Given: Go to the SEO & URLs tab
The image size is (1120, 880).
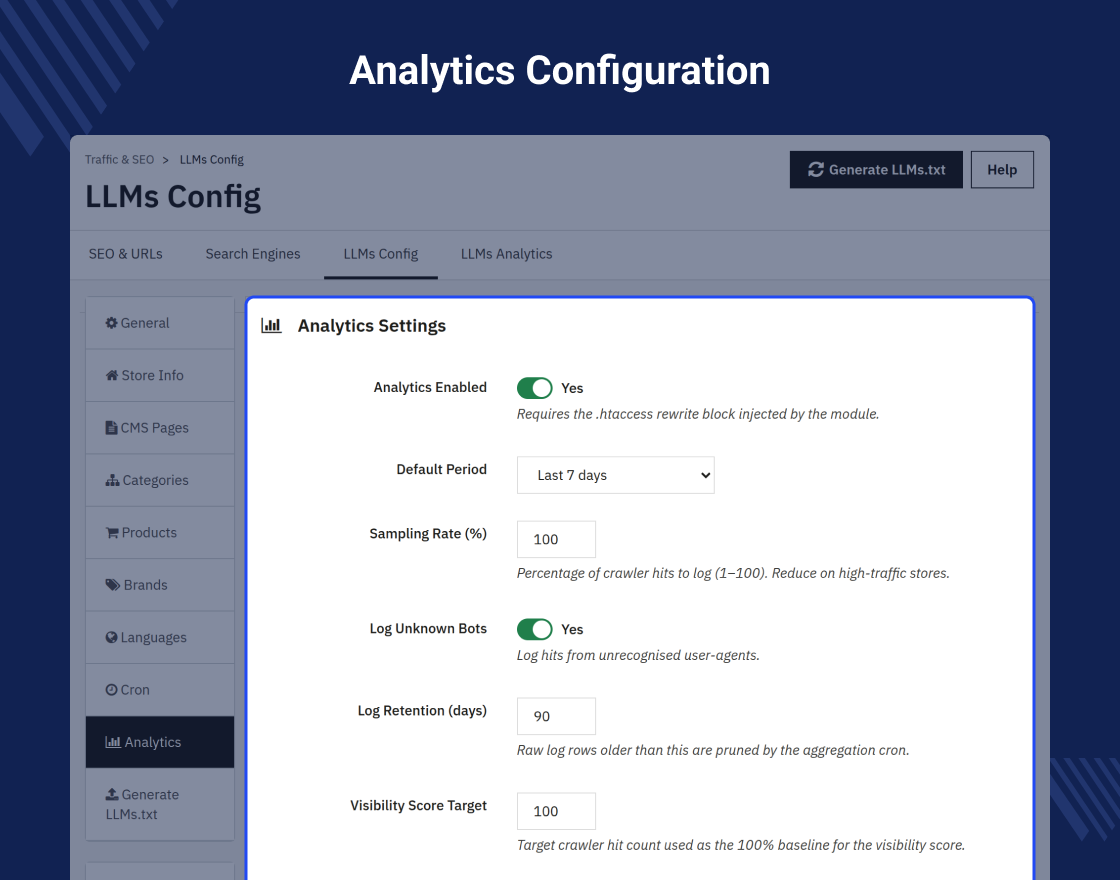Looking at the screenshot, I should pyautogui.click(x=126, y=254).
